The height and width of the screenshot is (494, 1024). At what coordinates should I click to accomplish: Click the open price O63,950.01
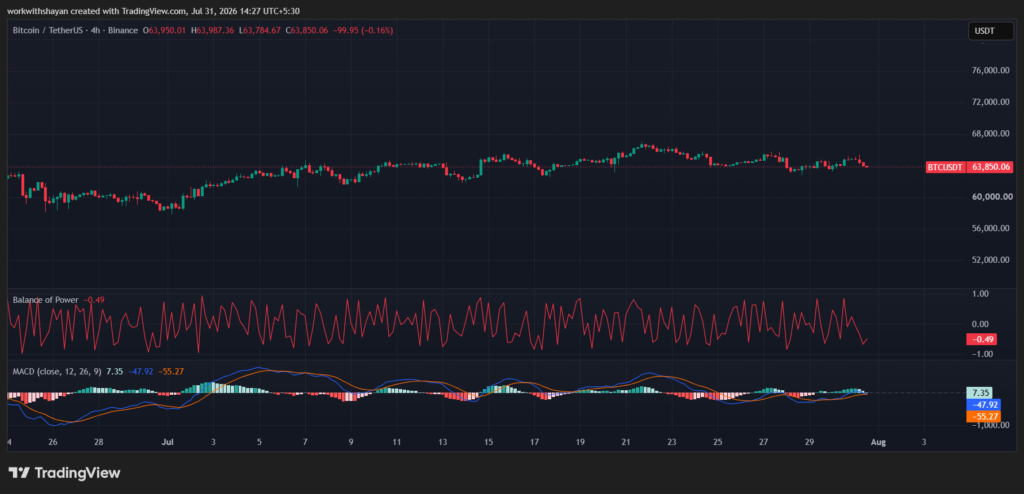[x=165, y=30]
